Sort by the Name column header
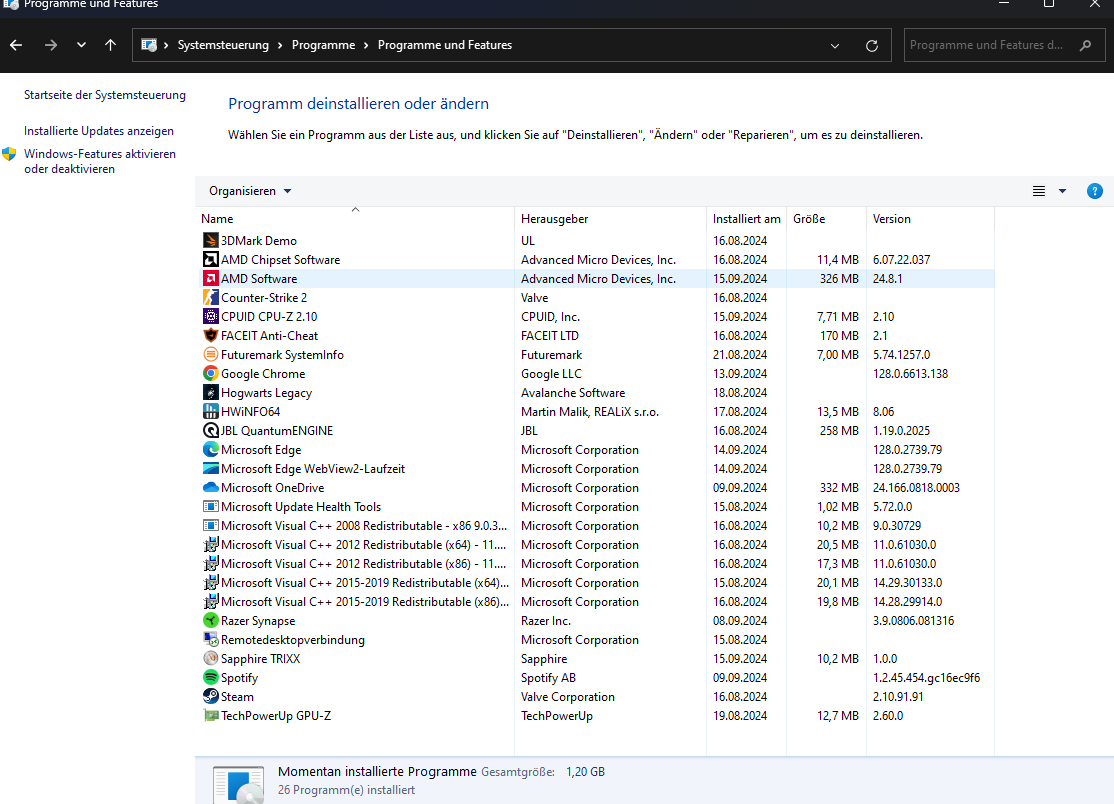 click(355, 219)
